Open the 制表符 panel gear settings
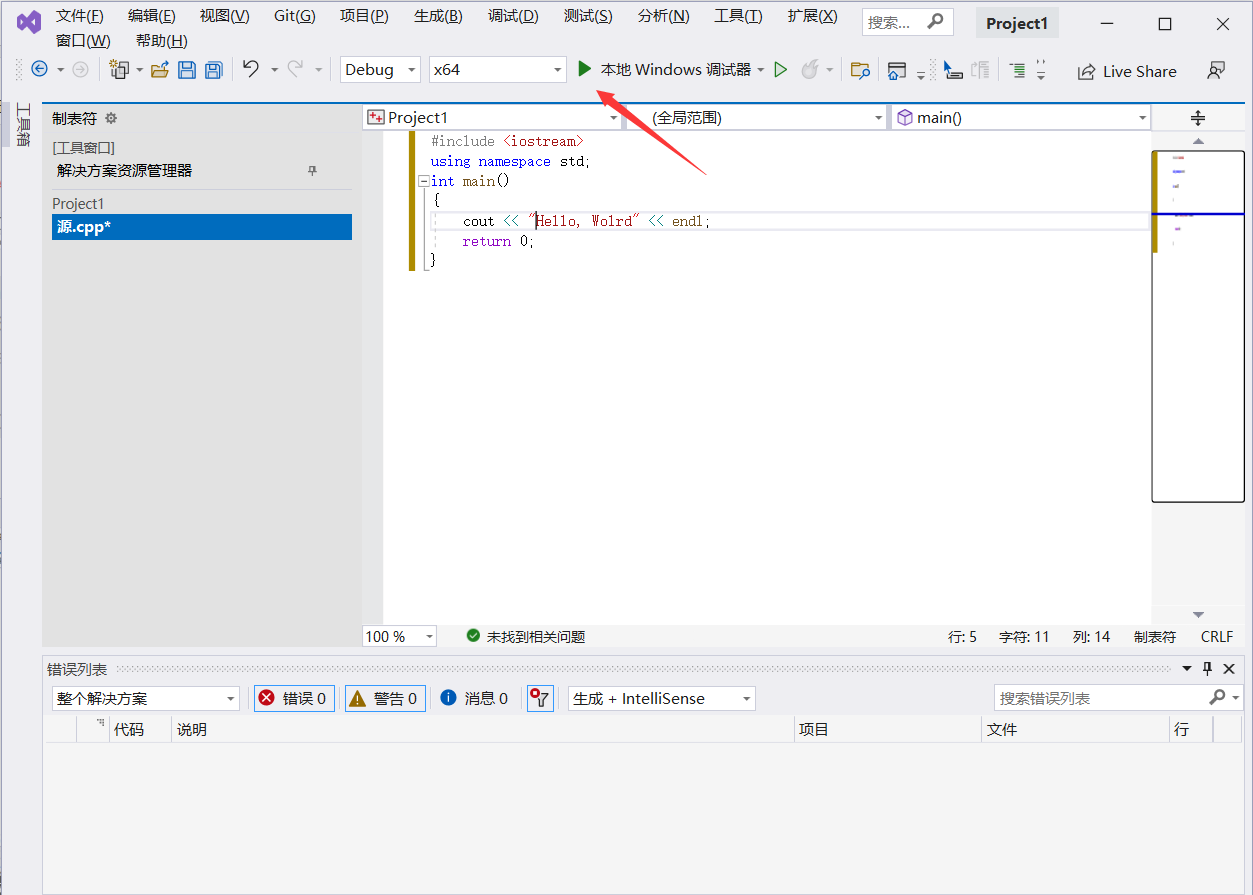This screenshot has width=1253, height=895. tap(111, 118)
